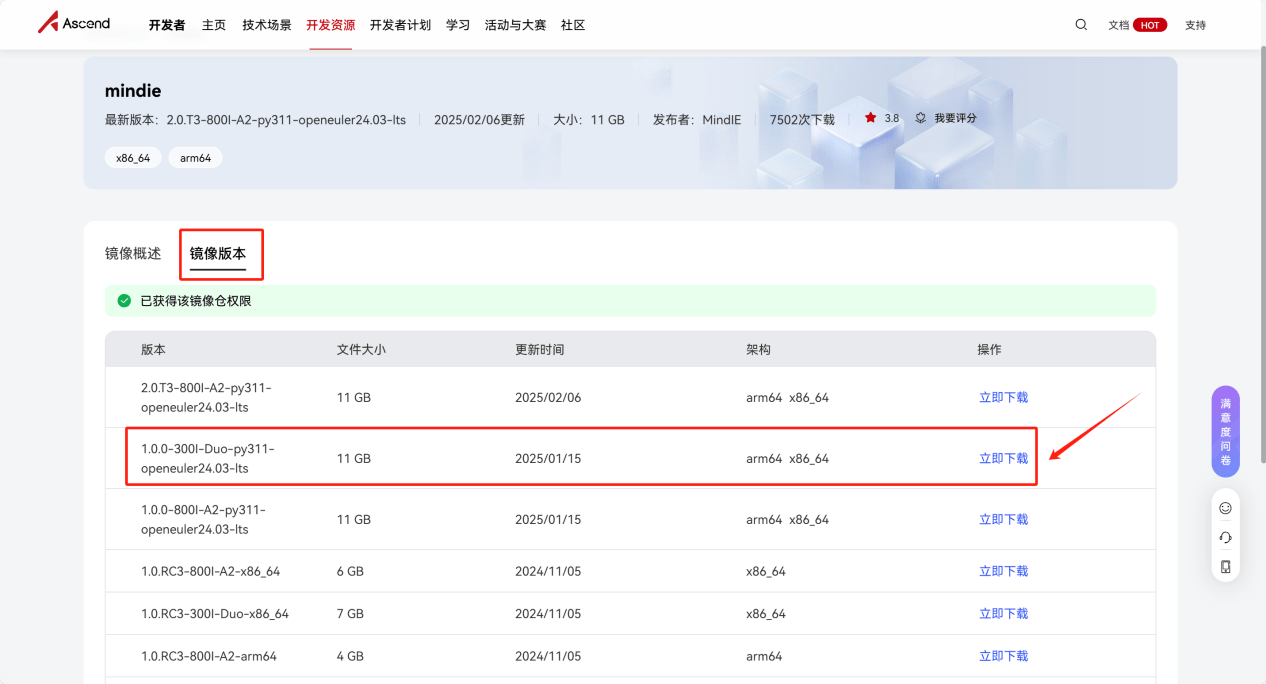Image resolution: width=1266 pixels, height=684 pixels.
Task: Download version 1.0.0-800I-A2-py311
Action: click(1003, 519)
